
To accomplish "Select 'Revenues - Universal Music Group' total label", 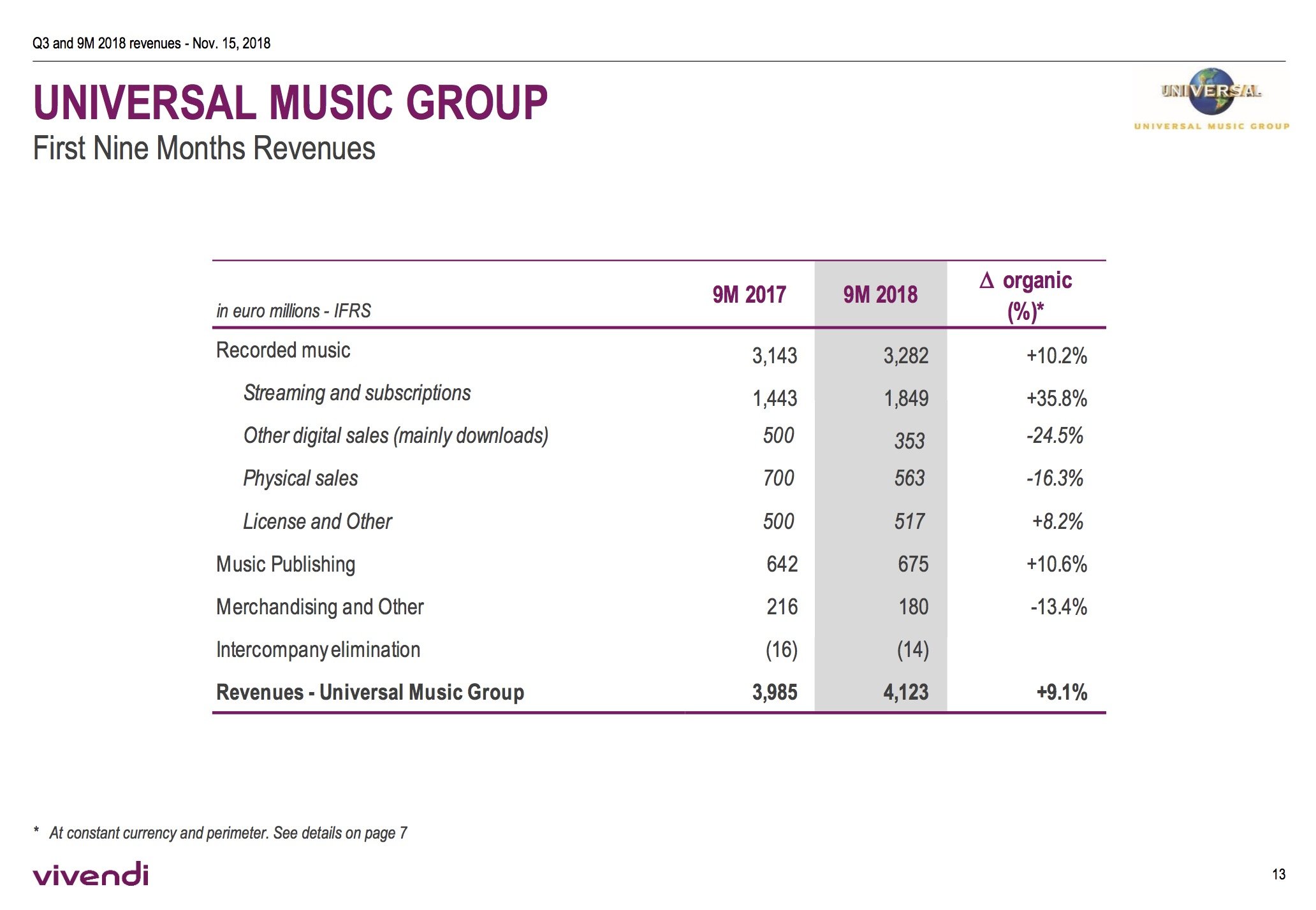I will pyautogui.click(x=370, y=692).
